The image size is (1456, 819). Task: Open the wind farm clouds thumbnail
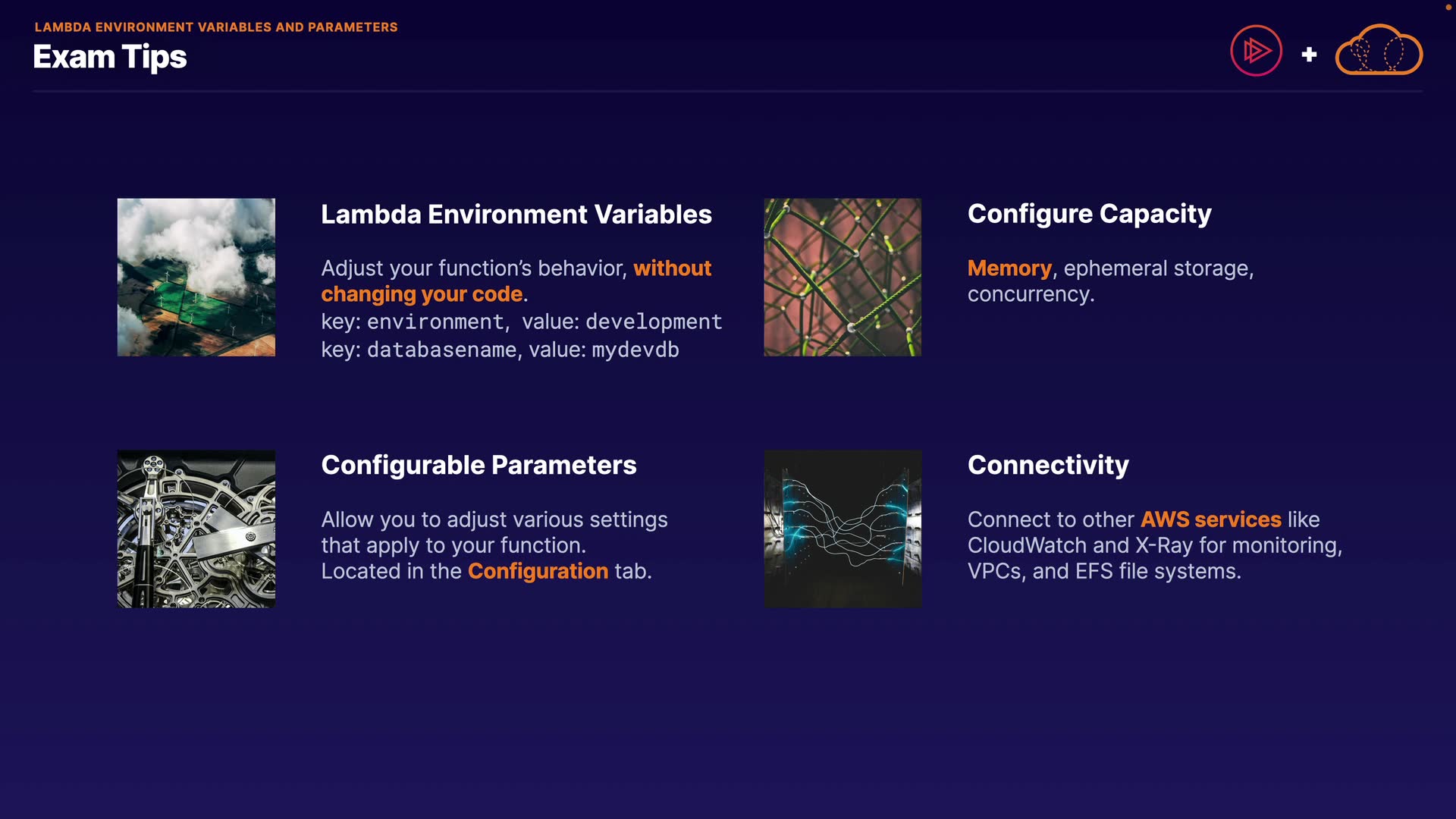point(196,278)
